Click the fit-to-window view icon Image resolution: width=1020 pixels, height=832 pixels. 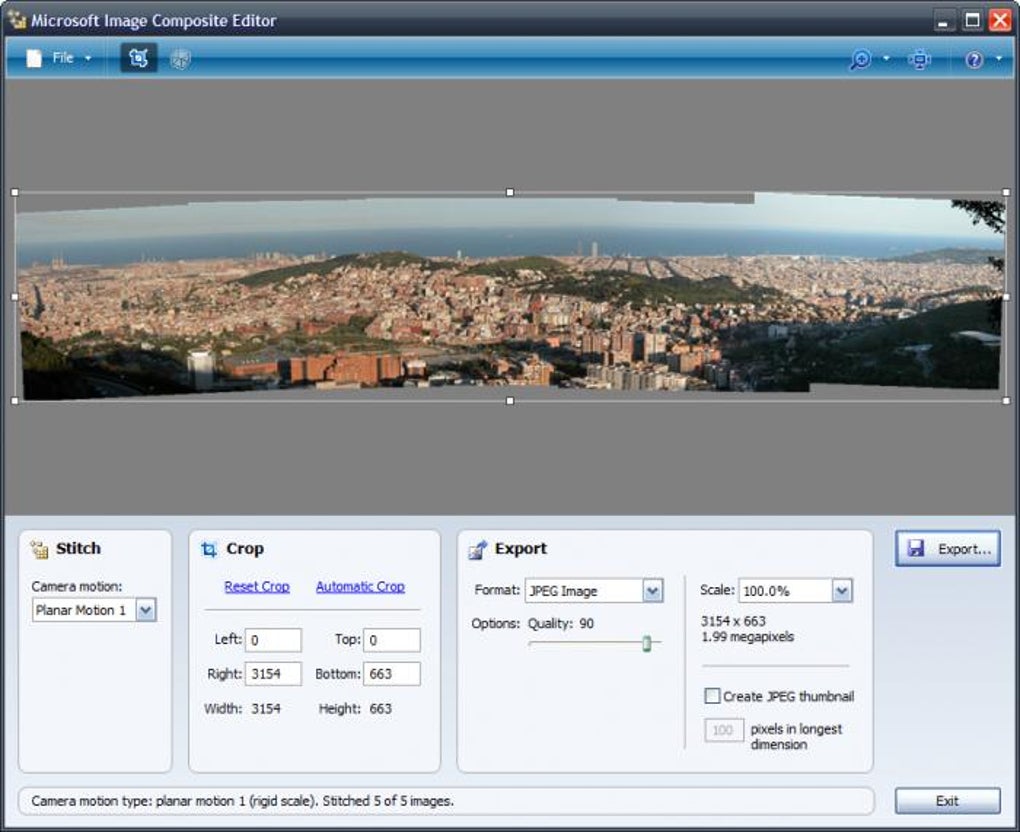click(919, 60)
